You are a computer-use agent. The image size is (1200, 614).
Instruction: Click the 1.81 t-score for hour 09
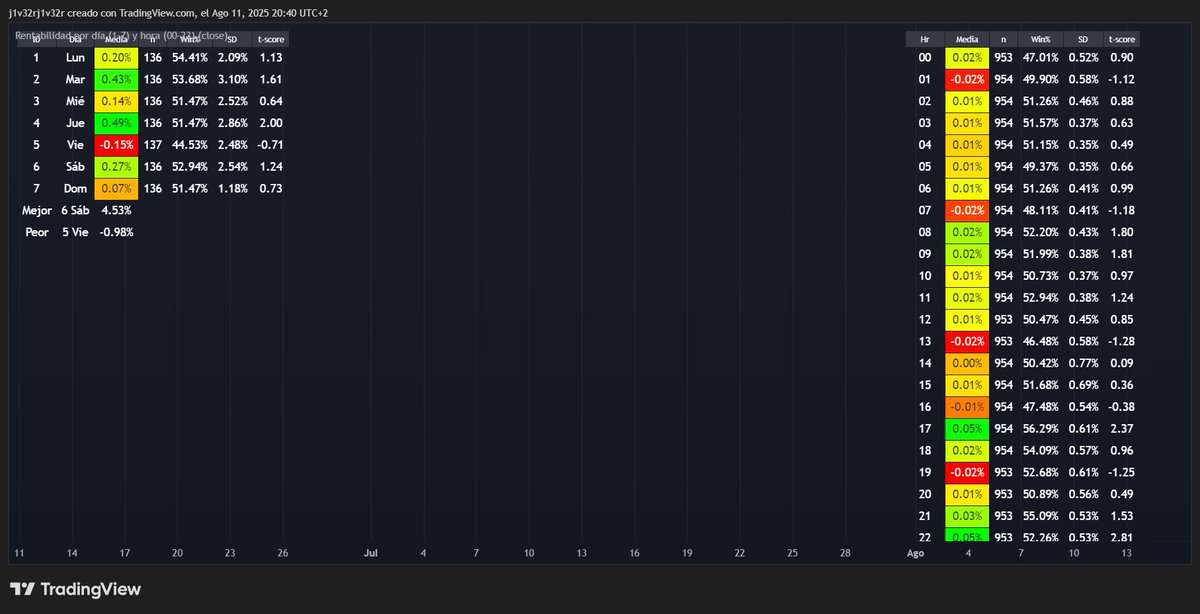1122,254
